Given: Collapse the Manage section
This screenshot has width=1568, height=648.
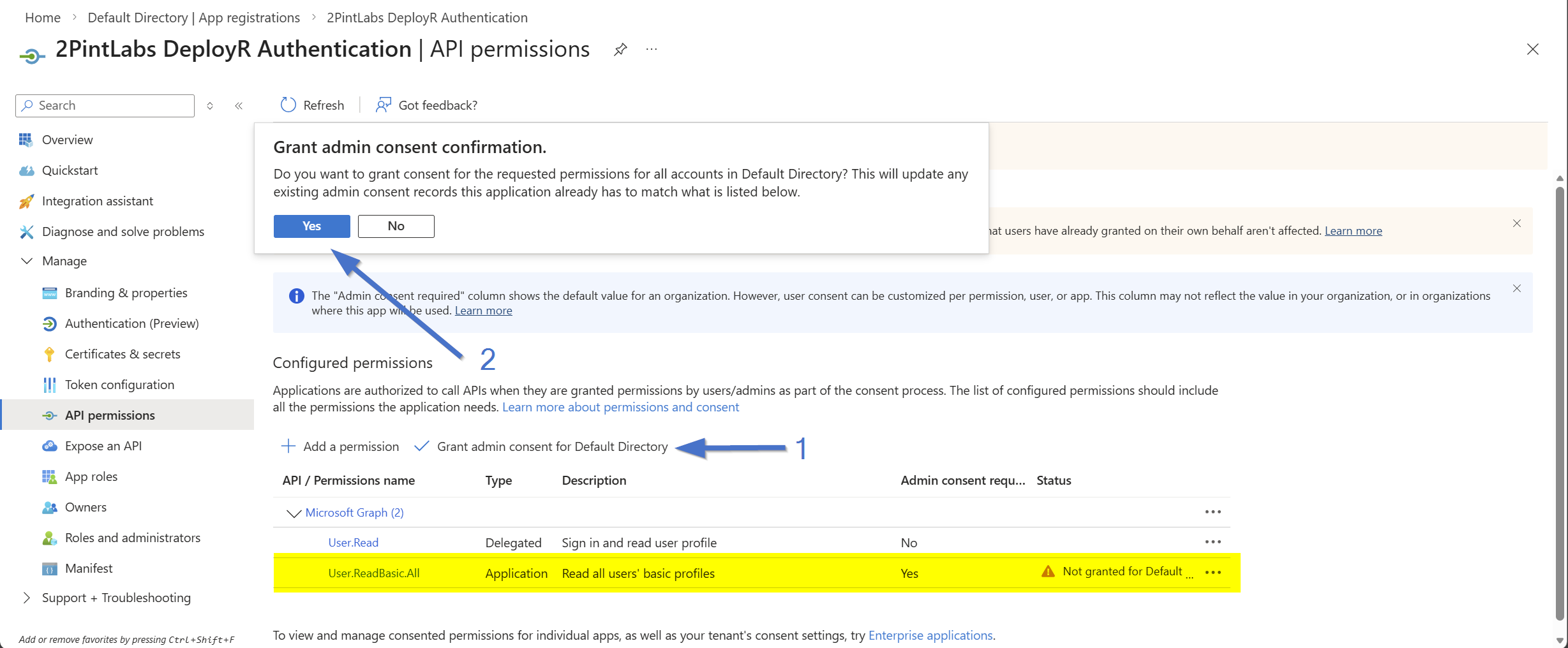Looking at the screenshot, I should pyautogui.click(x=27, y=261).
